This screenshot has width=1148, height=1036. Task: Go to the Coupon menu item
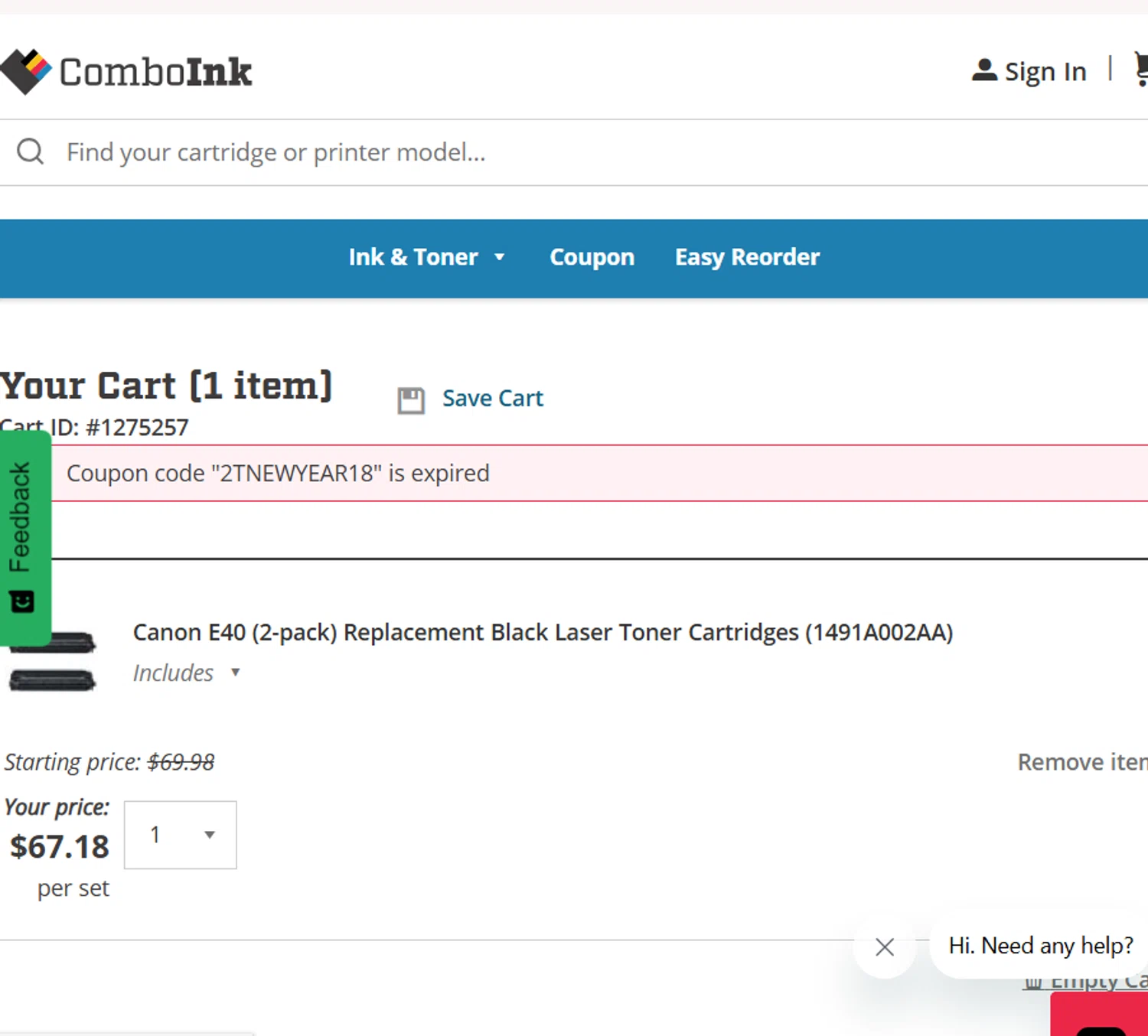pyautogui.click(x=592, y=257)
